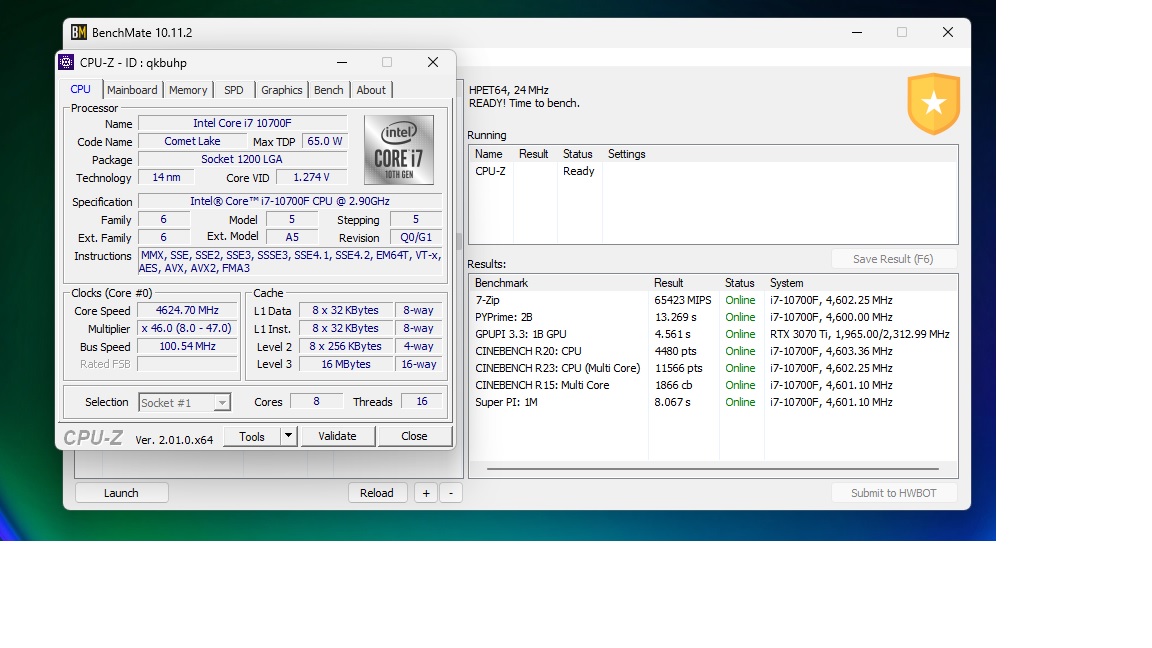Click Save Result (F6) button
The height and width of the screenshot is (648, 1152).
point(893,259)
